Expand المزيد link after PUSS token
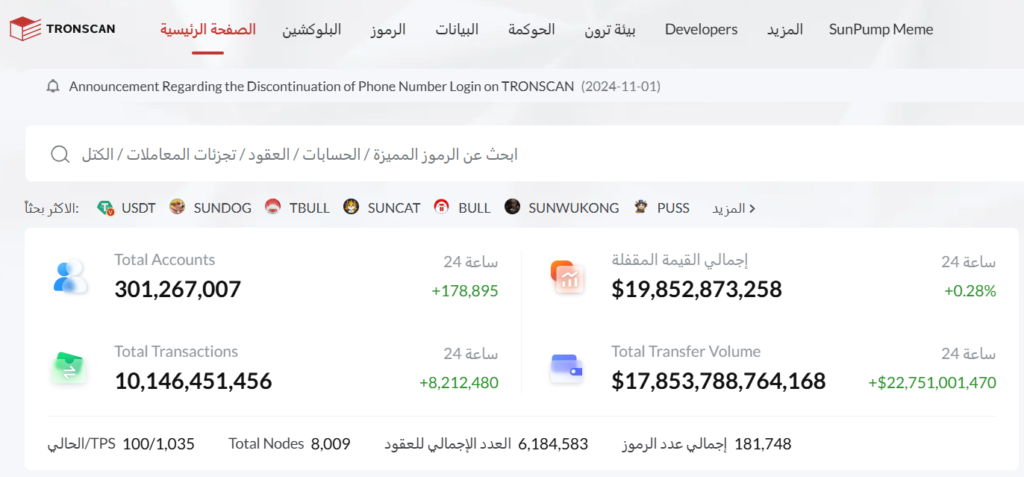This screenshot has height=477, width=1024. pyautogui.click(x=733, y=208)
